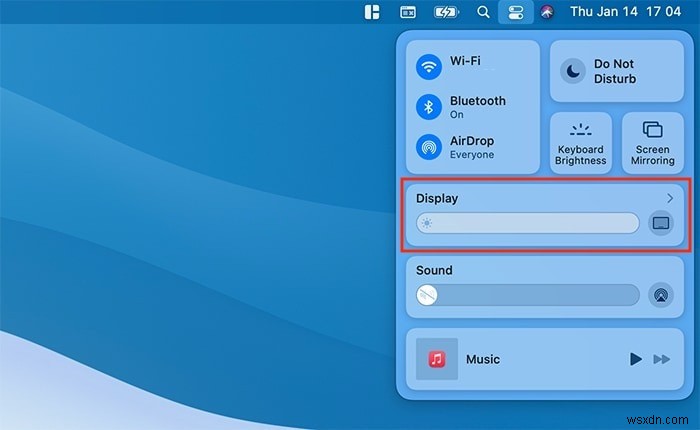
Task: Toggle the Bluetooth icon button
Action: coord(429,107)
